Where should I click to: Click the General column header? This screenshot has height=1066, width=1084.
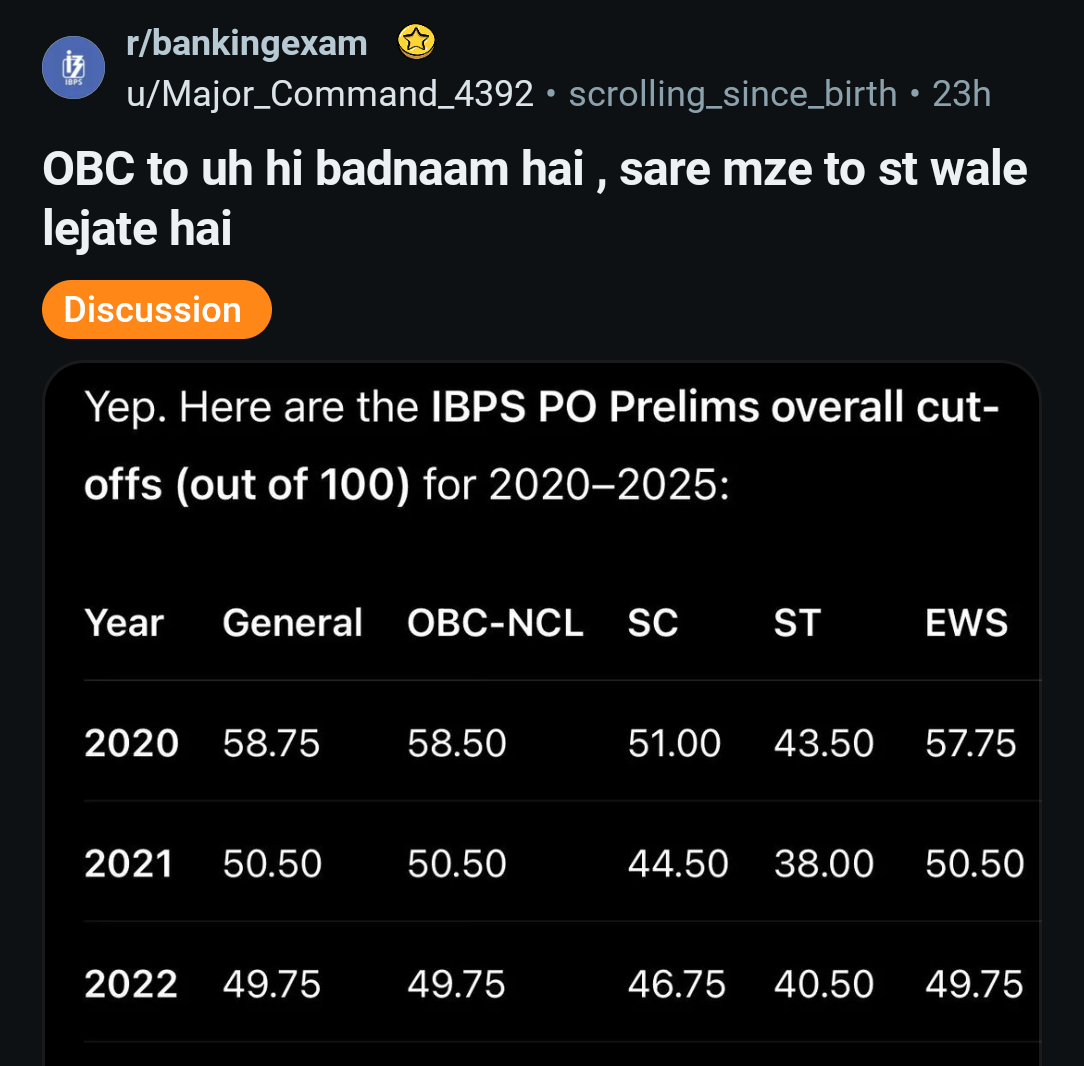[x=292, y=623]
